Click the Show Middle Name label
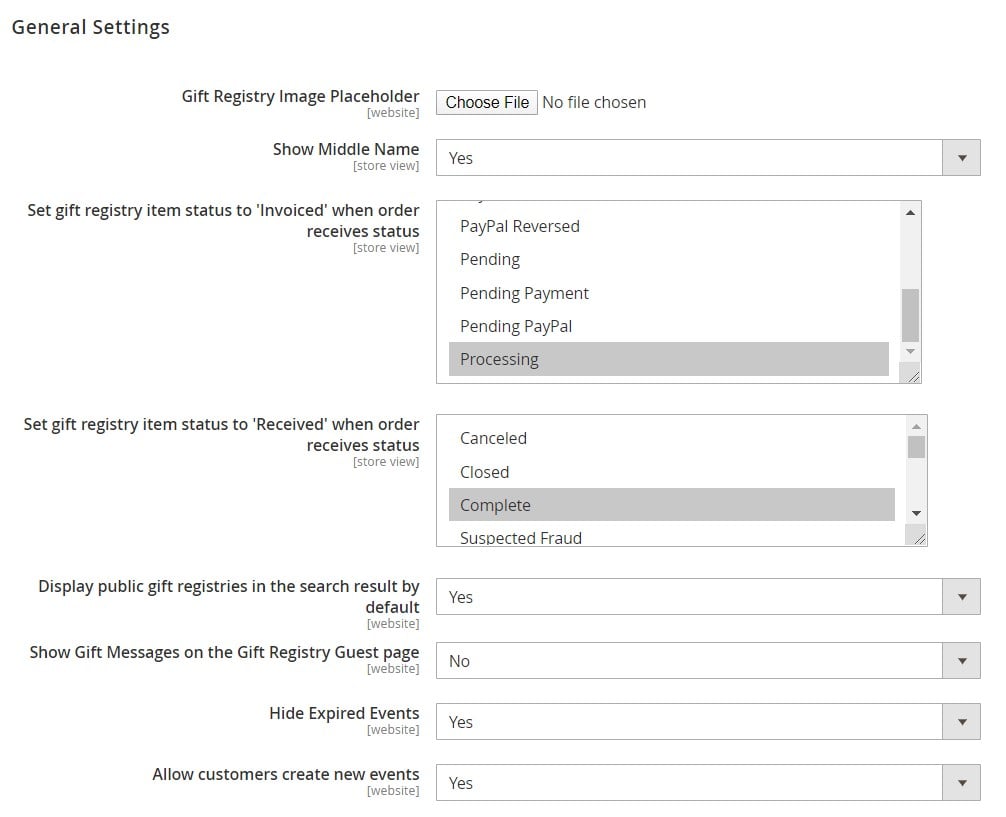The width and height of the screenshot is (1006, 817). click(x=346, y=150)
